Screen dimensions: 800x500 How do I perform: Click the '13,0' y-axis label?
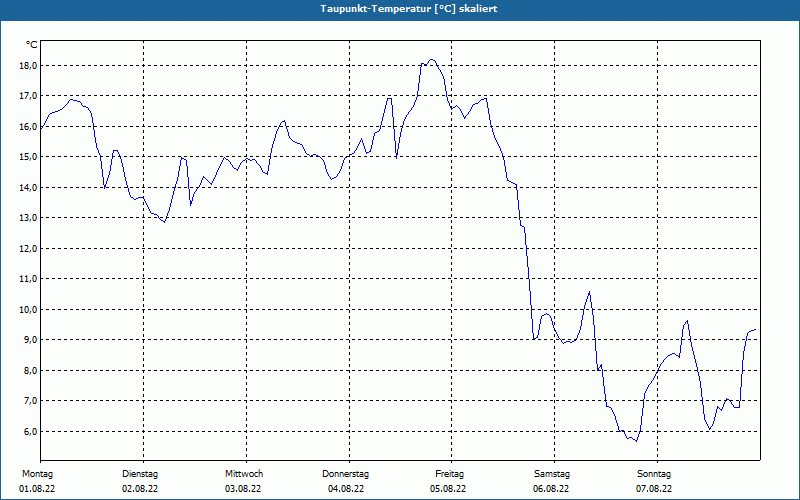[x=28, y=218]
